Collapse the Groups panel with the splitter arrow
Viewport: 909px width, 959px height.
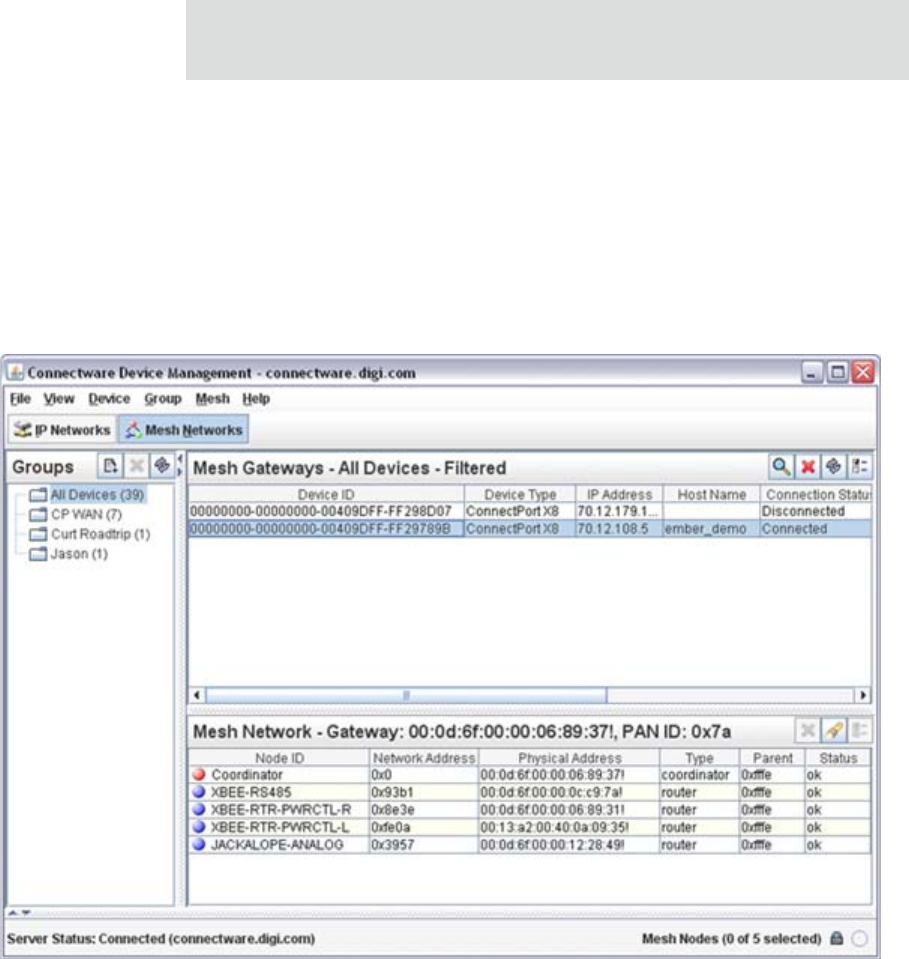179,459
